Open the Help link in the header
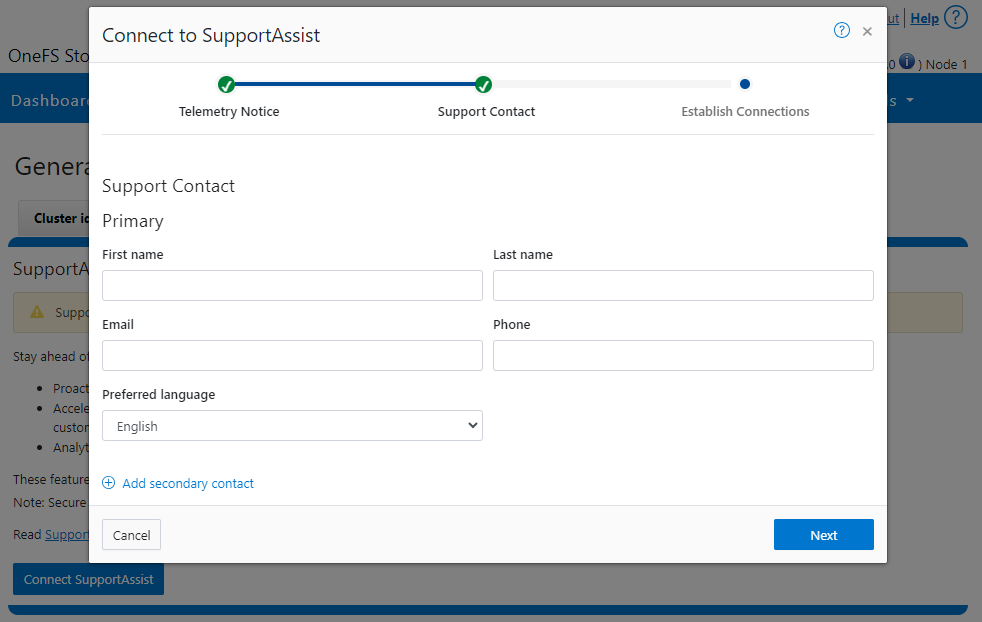Screen dimensions: 982x622 tap(924, 18)
